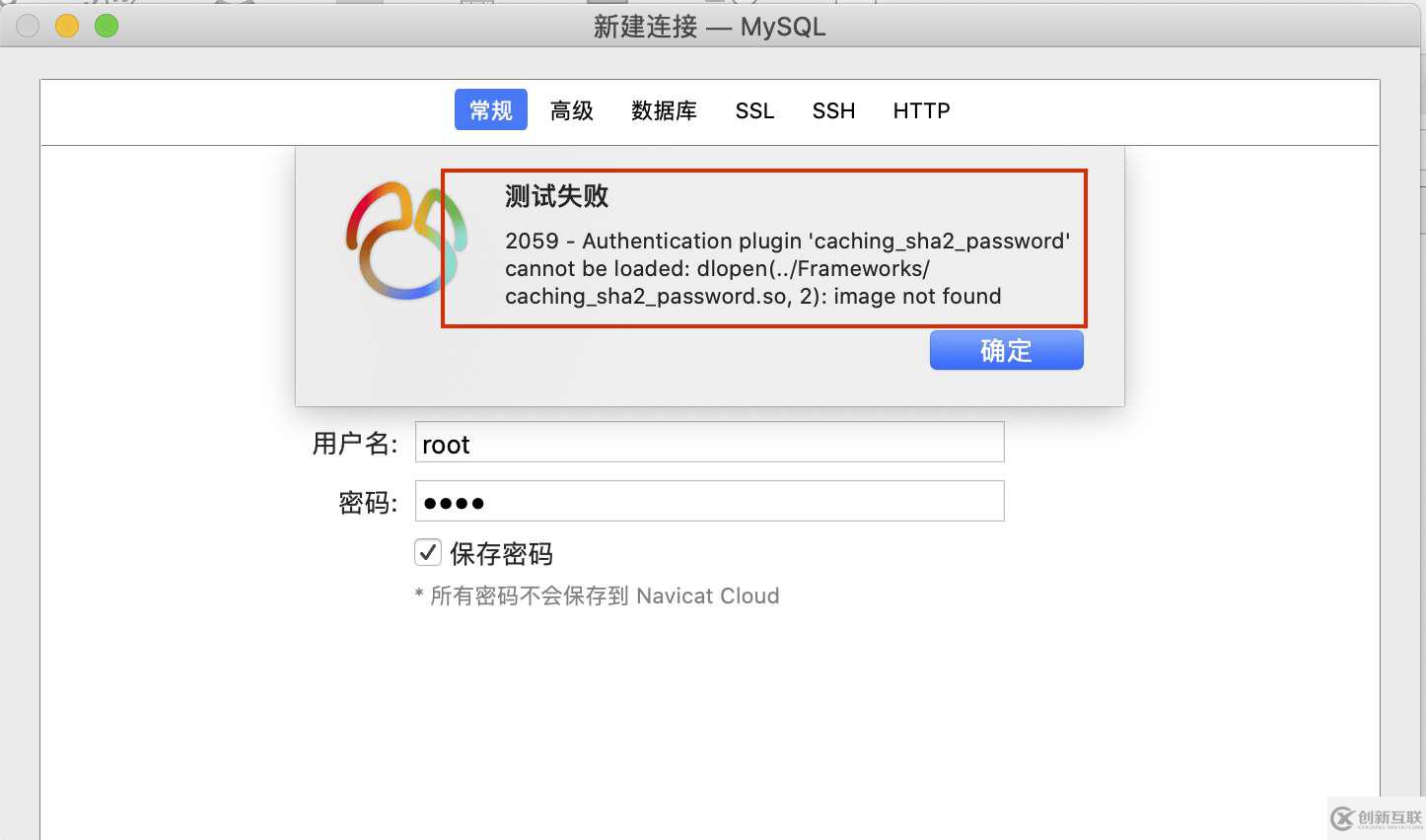Image resolution: width=1426 pixels, height=840 pixels.
Task: Minimize the window using the yellow button
Action: pos(67,27)
